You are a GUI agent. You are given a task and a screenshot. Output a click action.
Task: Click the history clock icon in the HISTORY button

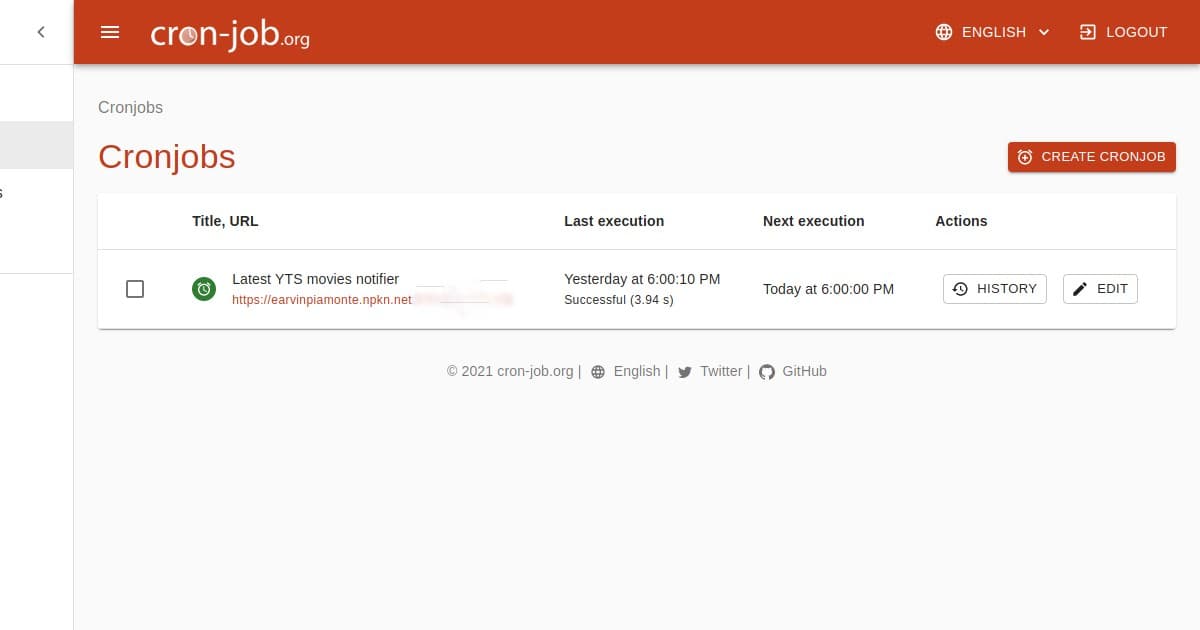point(961,288)
